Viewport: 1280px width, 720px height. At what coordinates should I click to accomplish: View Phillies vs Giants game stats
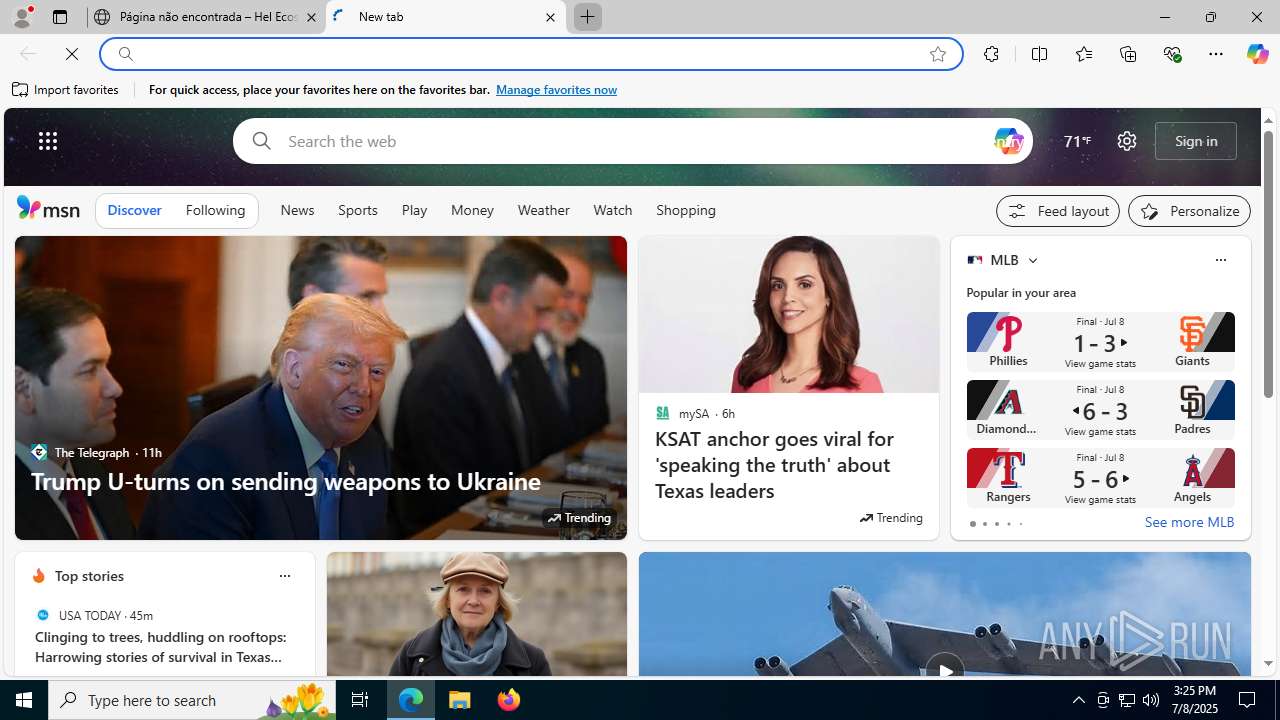pos(1100,342)
